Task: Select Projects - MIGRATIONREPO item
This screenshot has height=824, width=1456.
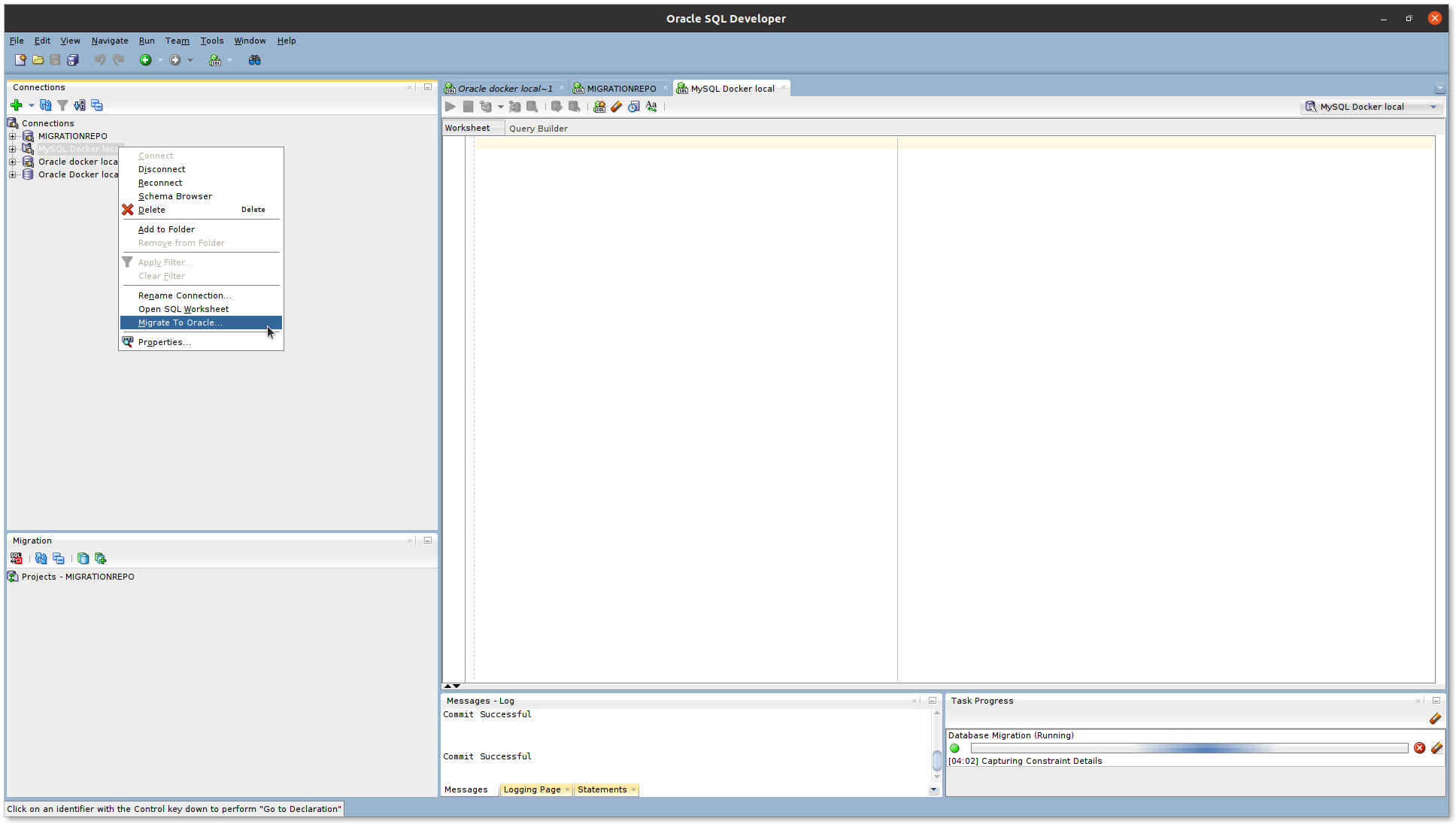Action: click(x=77, y=577)
